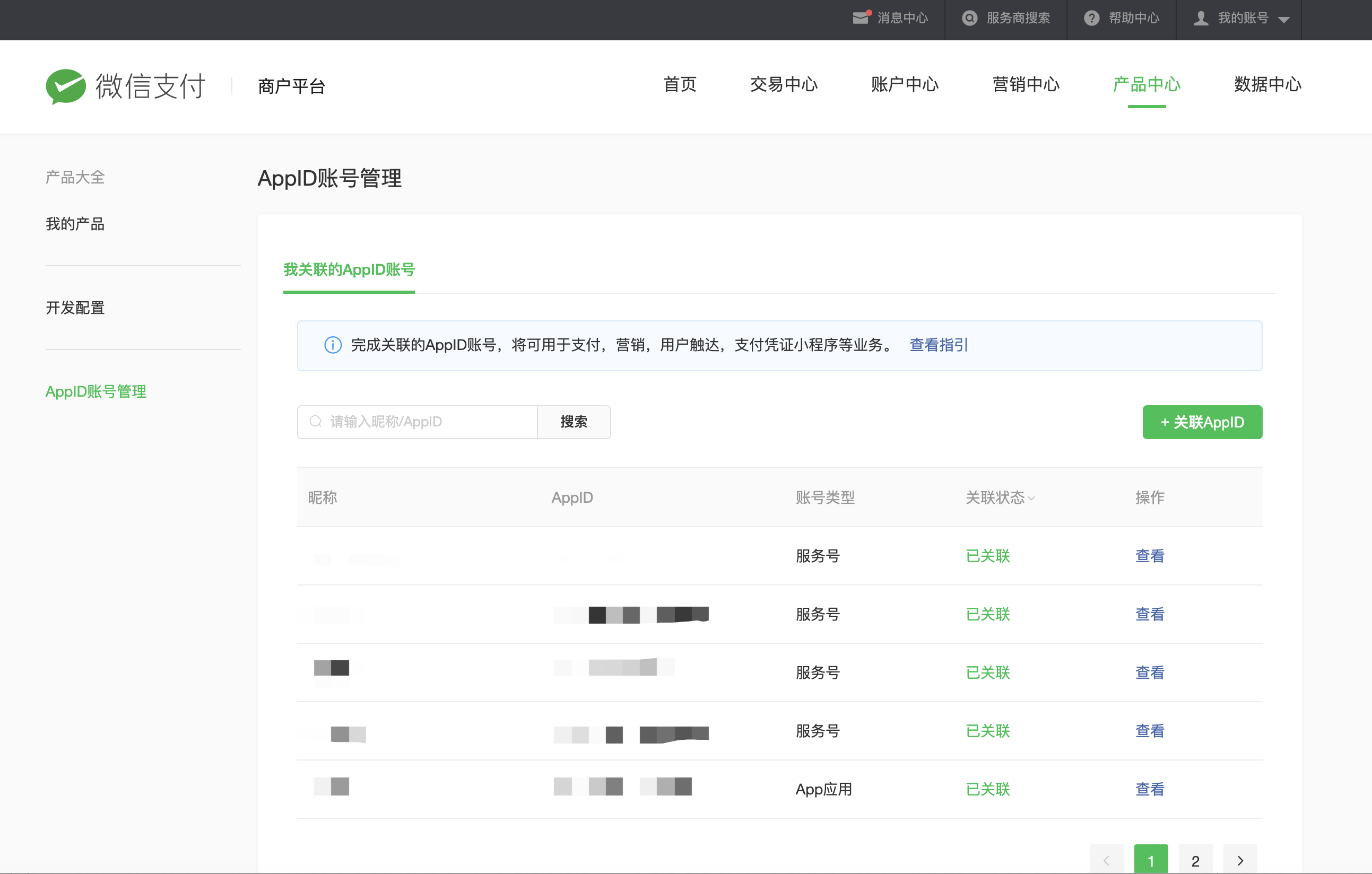Click the AppID column header
The height and width of the screenshot is (874, 1372).
pyautogui.click(x=572, y=497)
